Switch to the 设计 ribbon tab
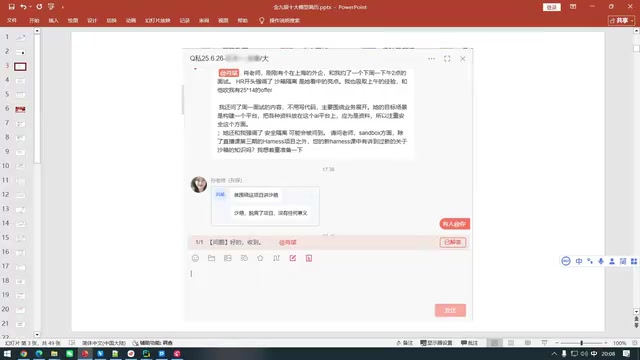Screen dimensions: 640x360 point(92,20)
